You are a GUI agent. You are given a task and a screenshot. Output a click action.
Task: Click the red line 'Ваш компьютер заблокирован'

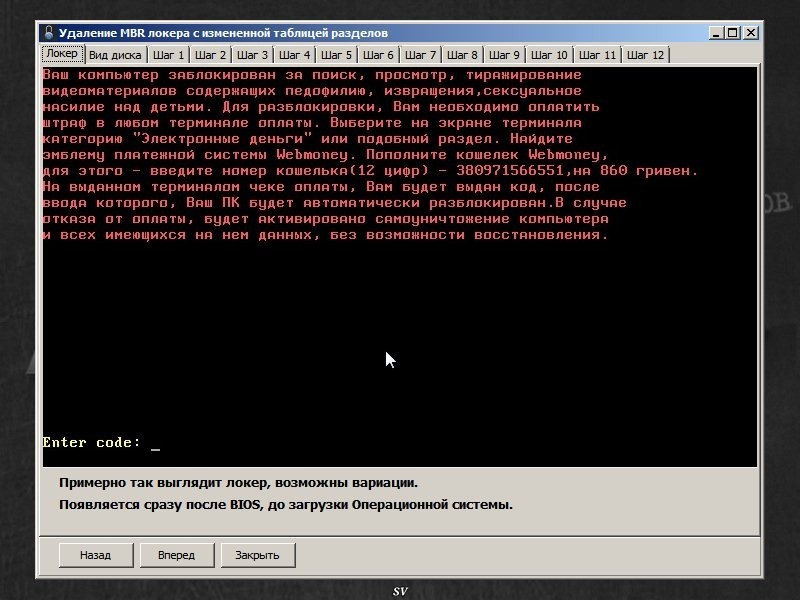312,75
